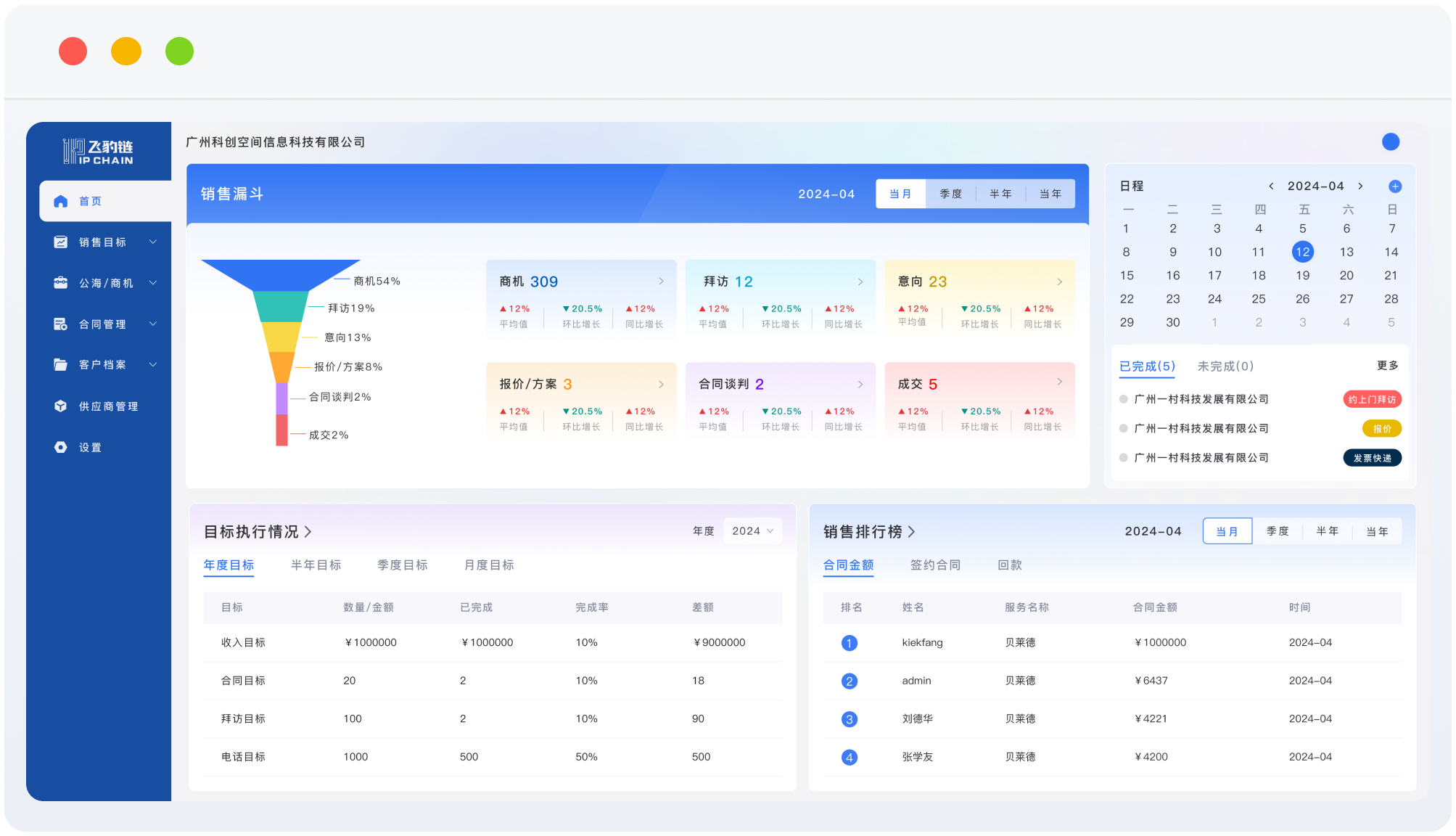Screen dimensions: 1456x836
Task: Select the 首页 home icon in sidebar
Action: point(61,201)
